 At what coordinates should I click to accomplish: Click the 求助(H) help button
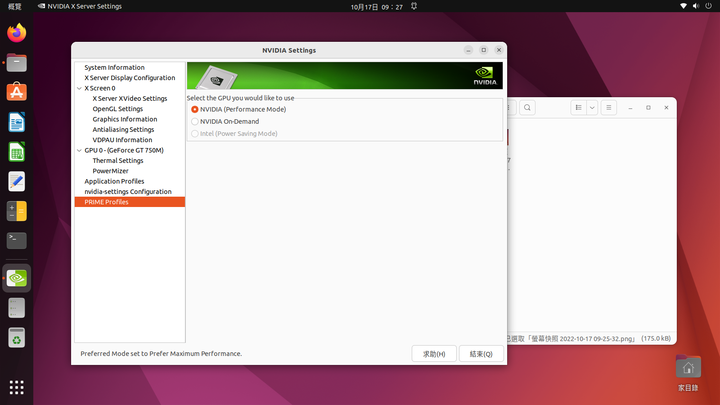(434, 354)
